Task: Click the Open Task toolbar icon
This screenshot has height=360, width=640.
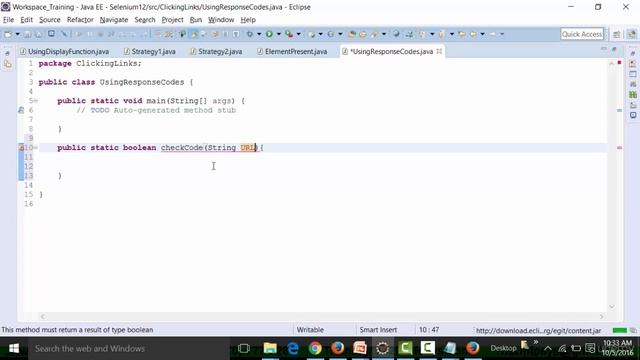Action: point(362,34)
